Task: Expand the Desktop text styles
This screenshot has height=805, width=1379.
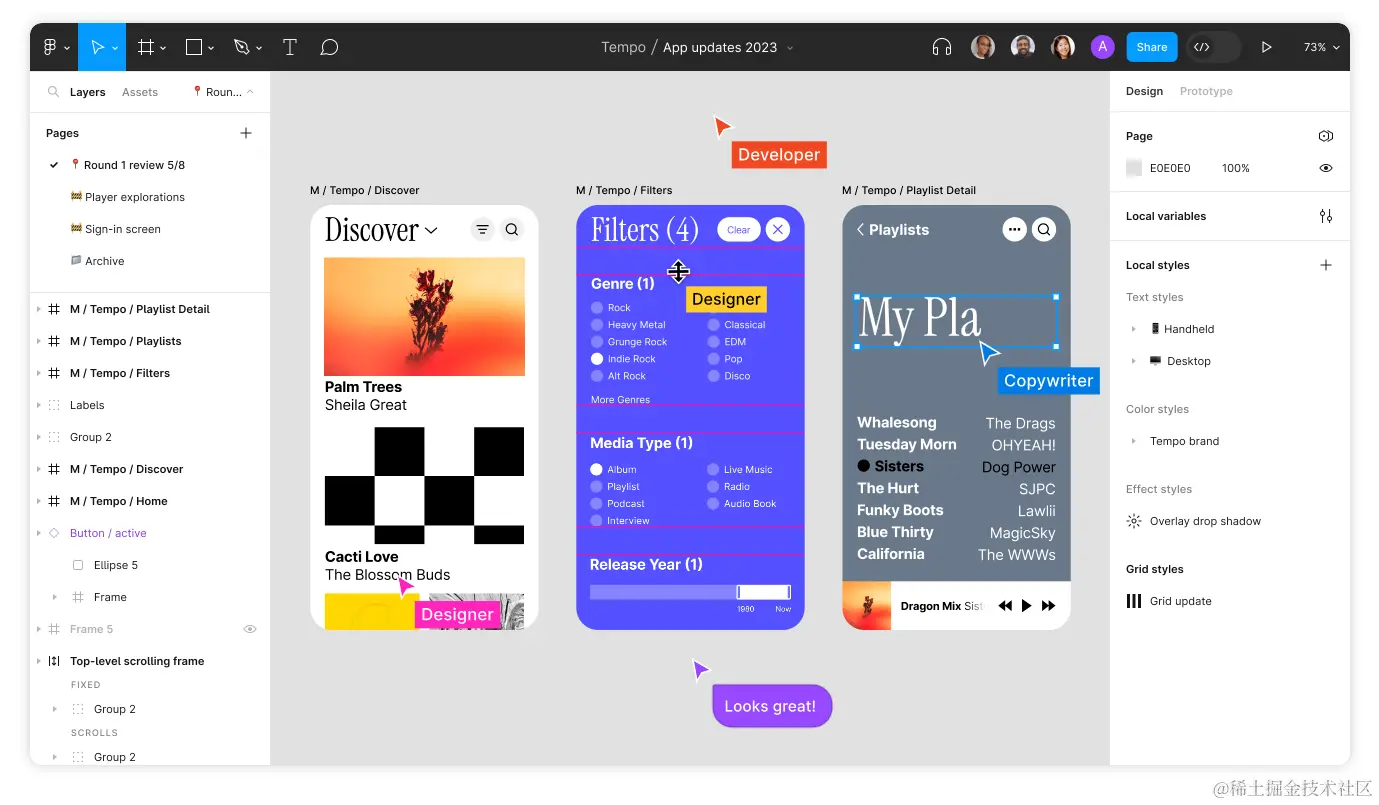Action: pyautogui.click(x=1133, y=361)
